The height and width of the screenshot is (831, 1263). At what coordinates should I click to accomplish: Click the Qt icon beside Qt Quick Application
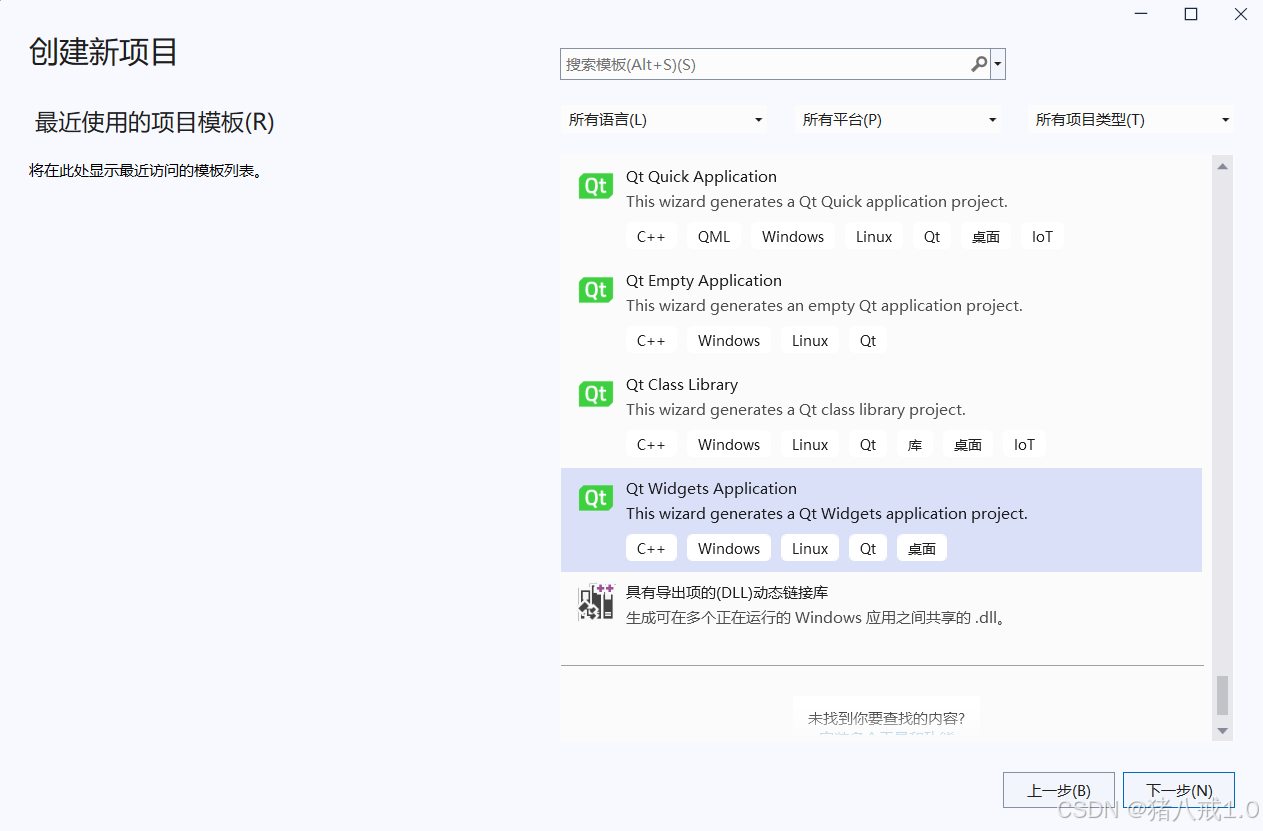tap(596, 186)
